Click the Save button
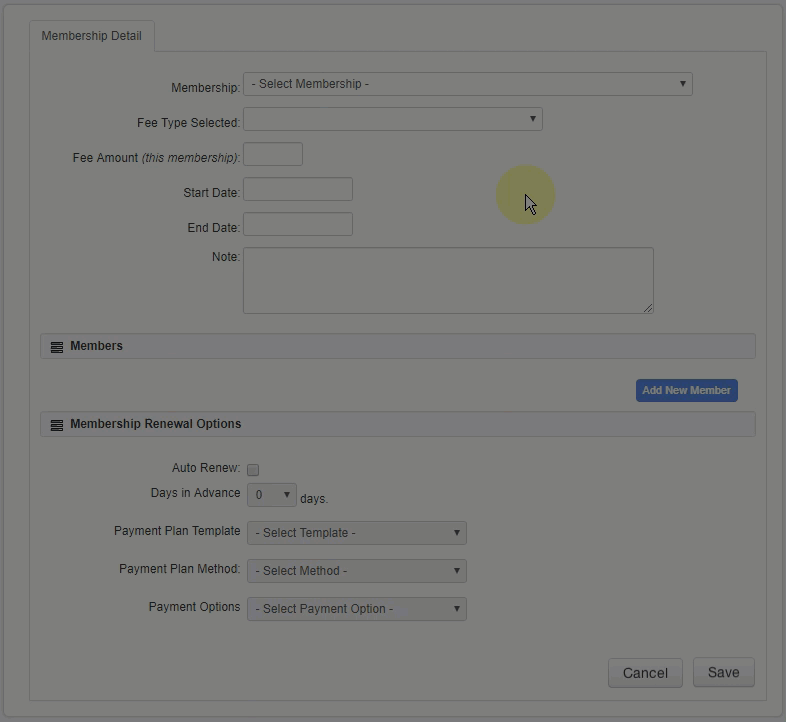This screenshot has width=786, height=722. pos(723,673)
